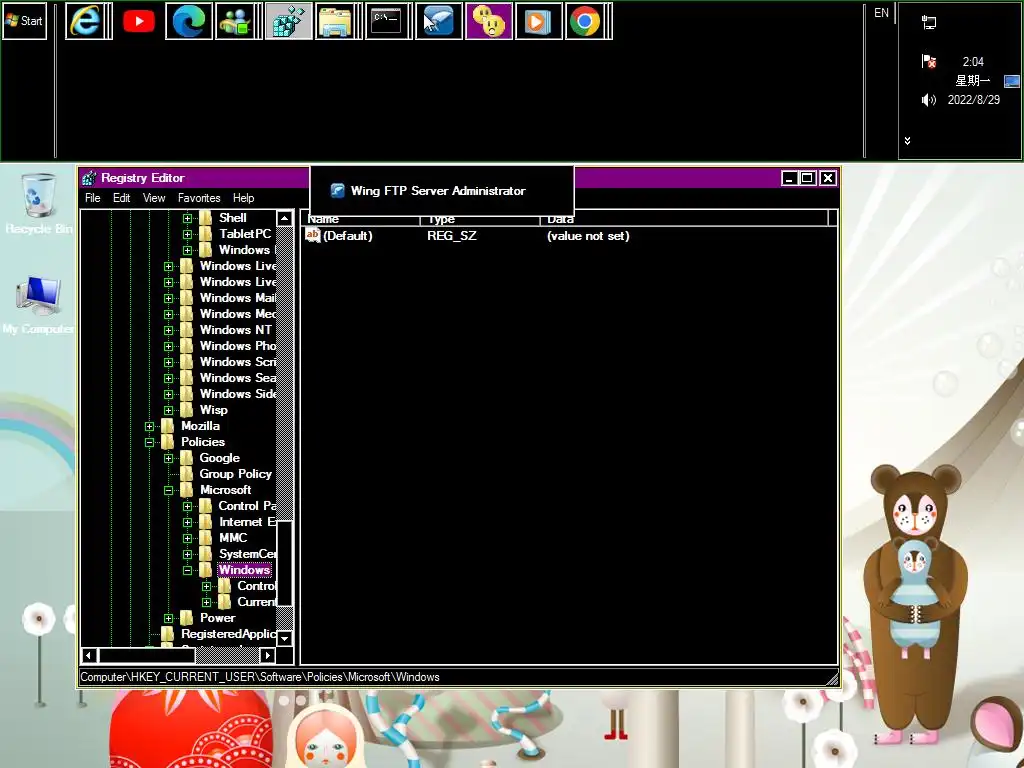Click the tree vertical scrollbar thumb

coord(285,564)
